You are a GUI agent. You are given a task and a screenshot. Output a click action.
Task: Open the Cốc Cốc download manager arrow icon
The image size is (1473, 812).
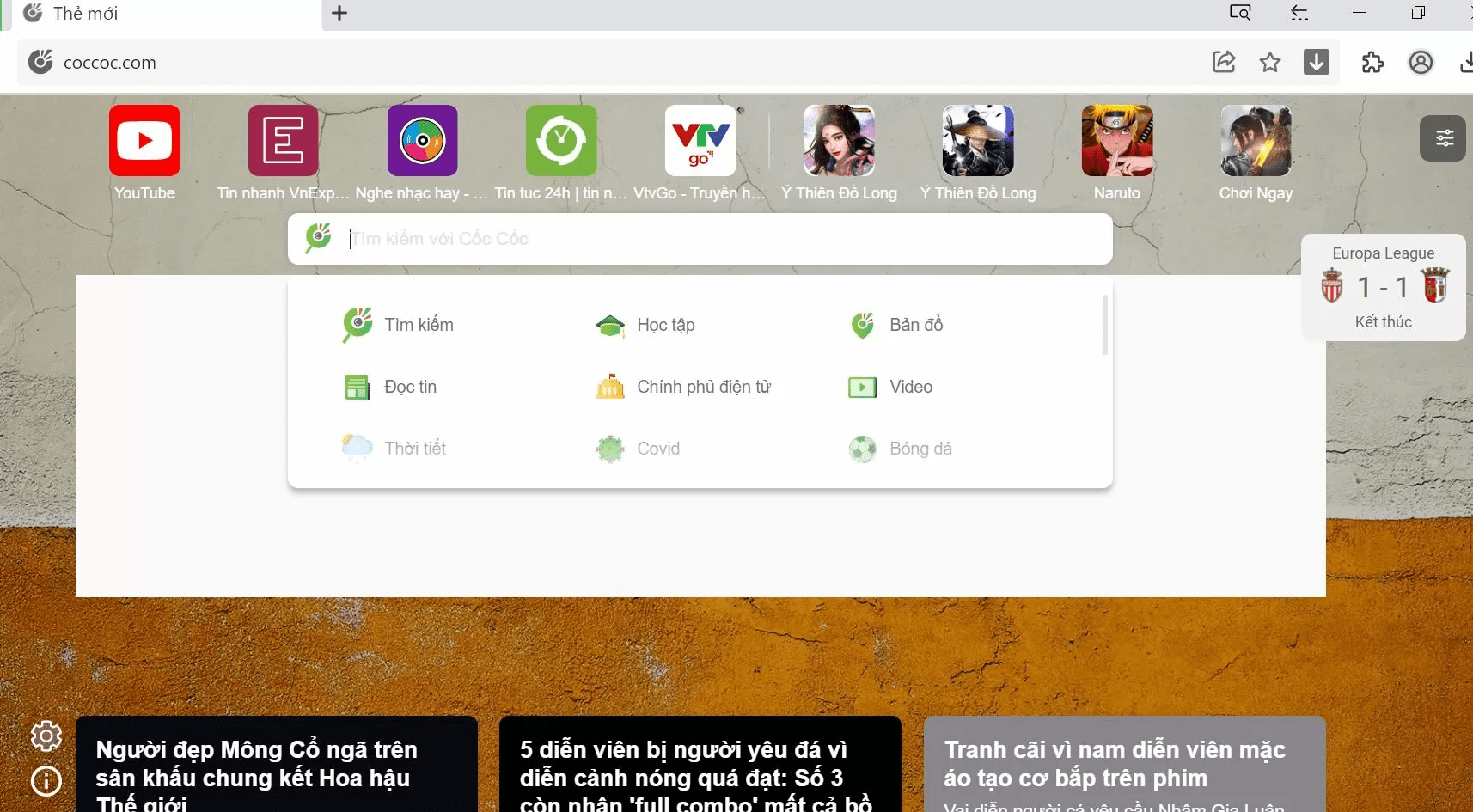(1317, 62)
